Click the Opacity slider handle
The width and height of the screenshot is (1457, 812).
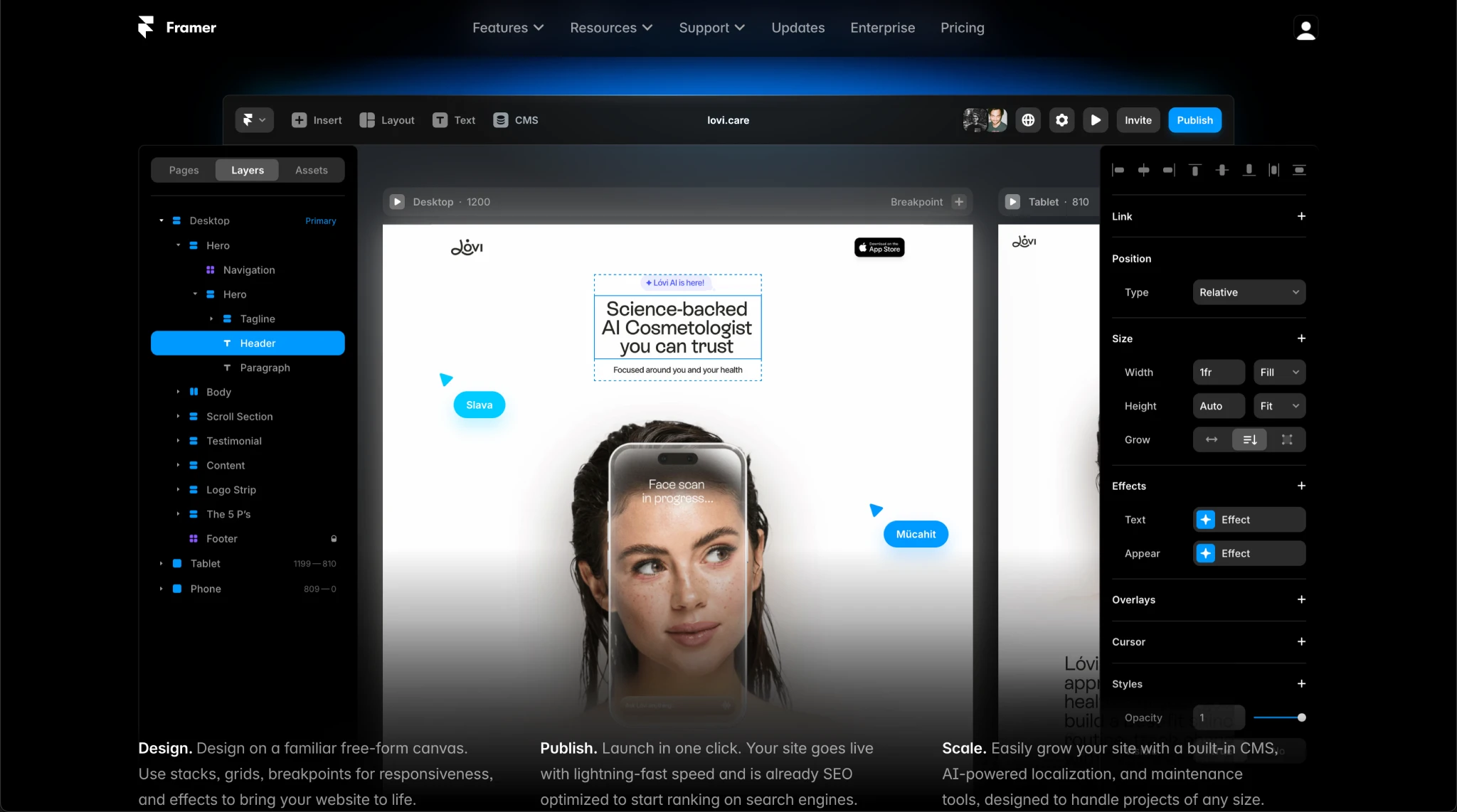tap(1301, 718)
